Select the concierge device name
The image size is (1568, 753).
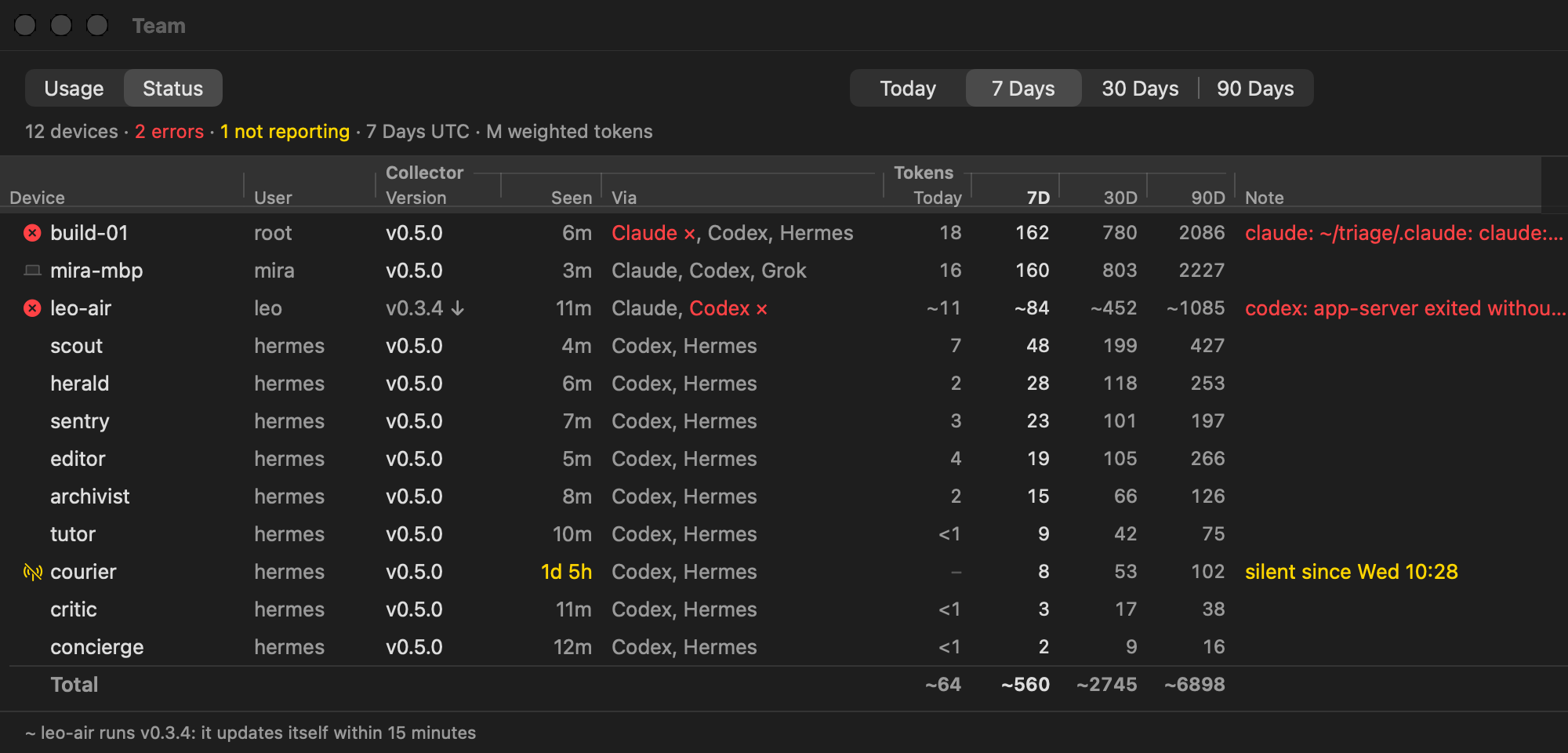tap(97, 647)
